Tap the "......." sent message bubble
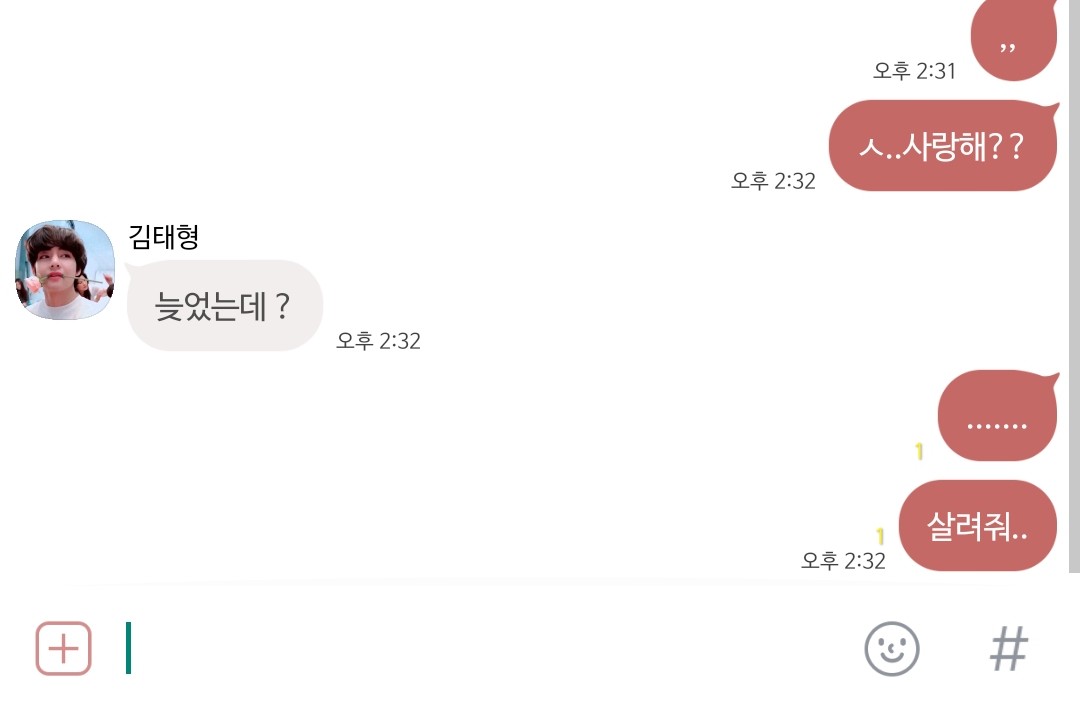The height and width of the screenshot is (712, 1080). point(997,420)
